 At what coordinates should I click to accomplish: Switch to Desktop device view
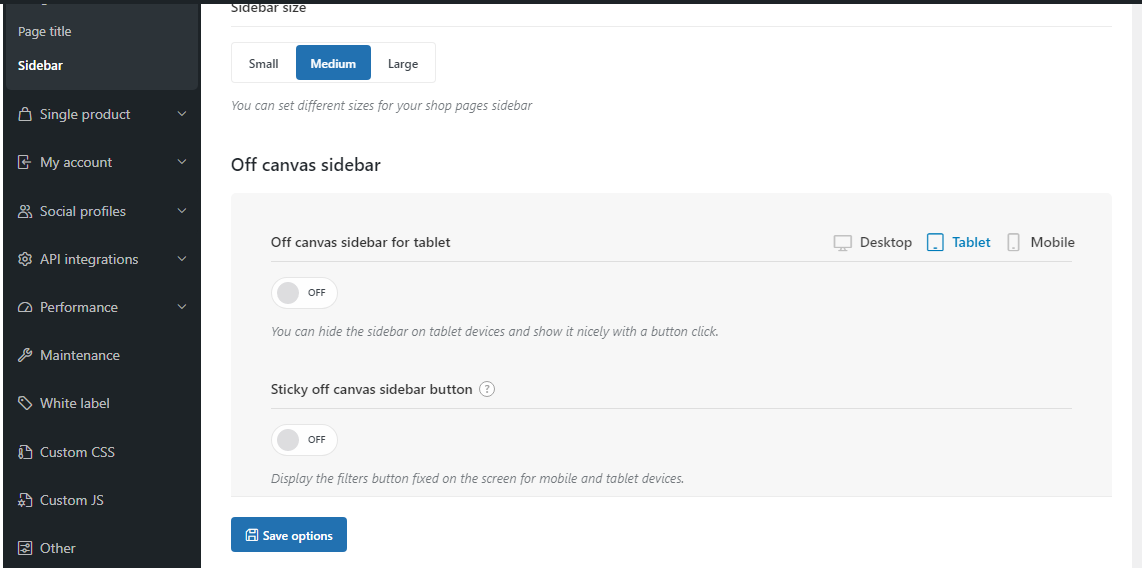click(x=873, y=242)
